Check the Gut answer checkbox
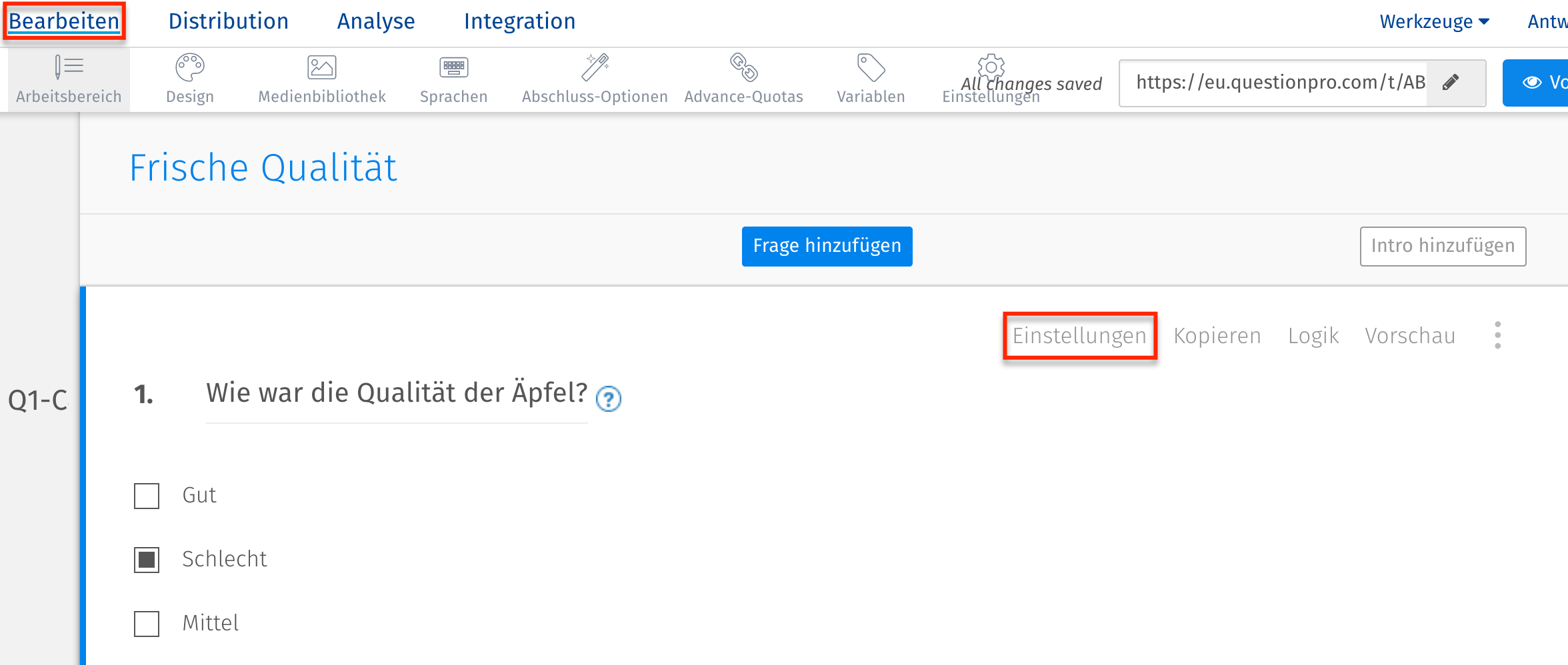 click(146, 496)
